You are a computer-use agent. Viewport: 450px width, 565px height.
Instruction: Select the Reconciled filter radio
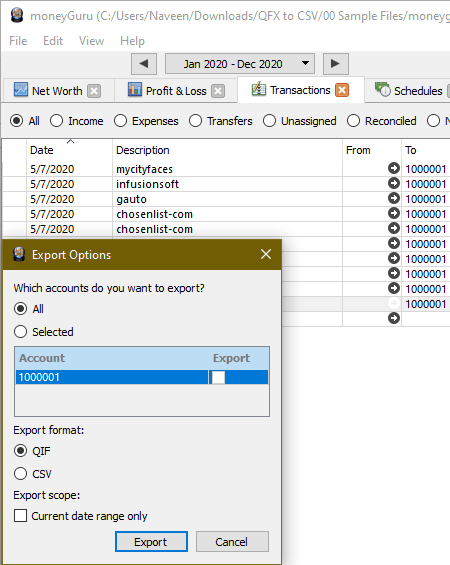[x=353, y=121]
